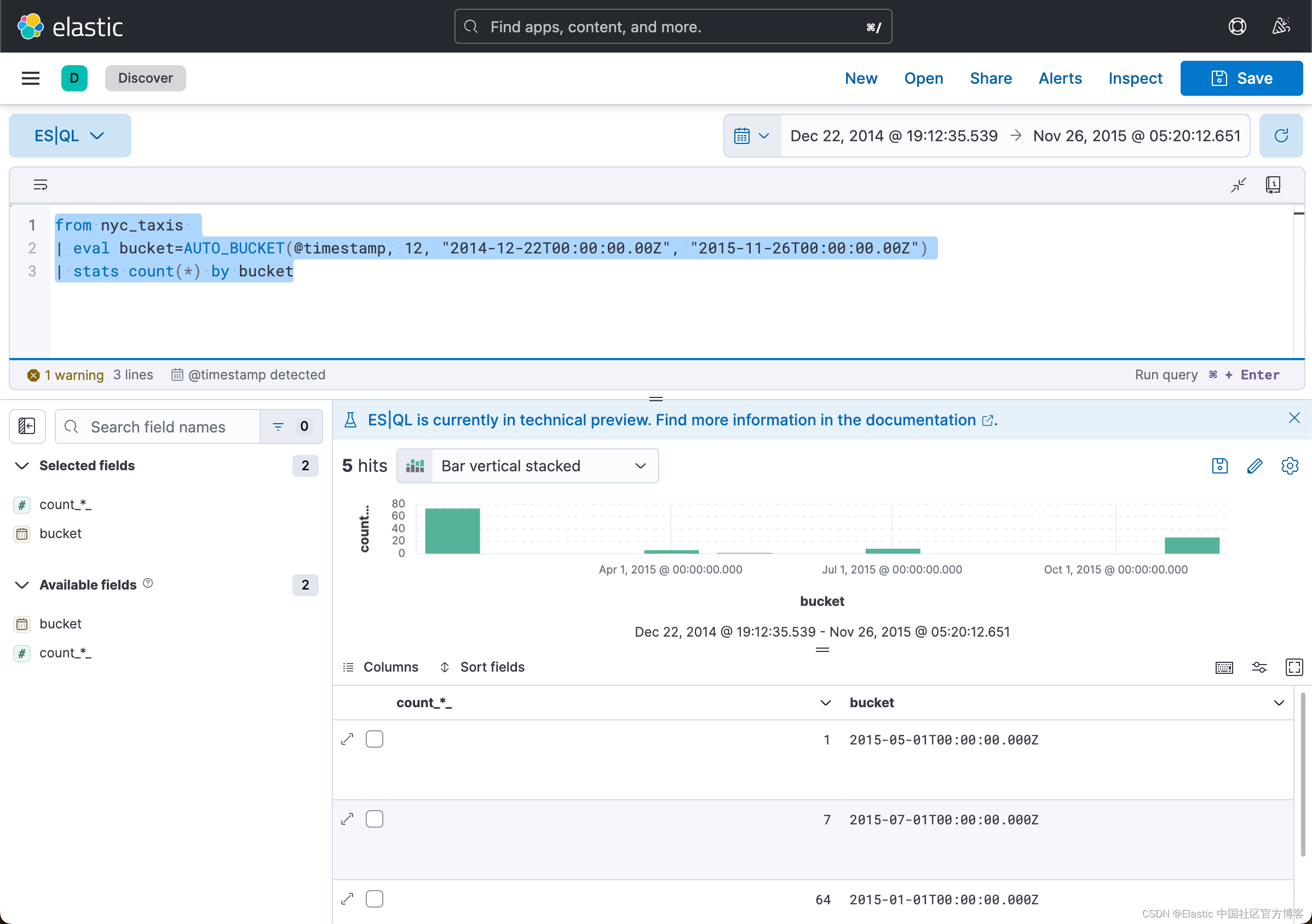Open display options with the sliders icon
The height and width of the screenshot is (924, 1312).
[x=1259, y=667]
